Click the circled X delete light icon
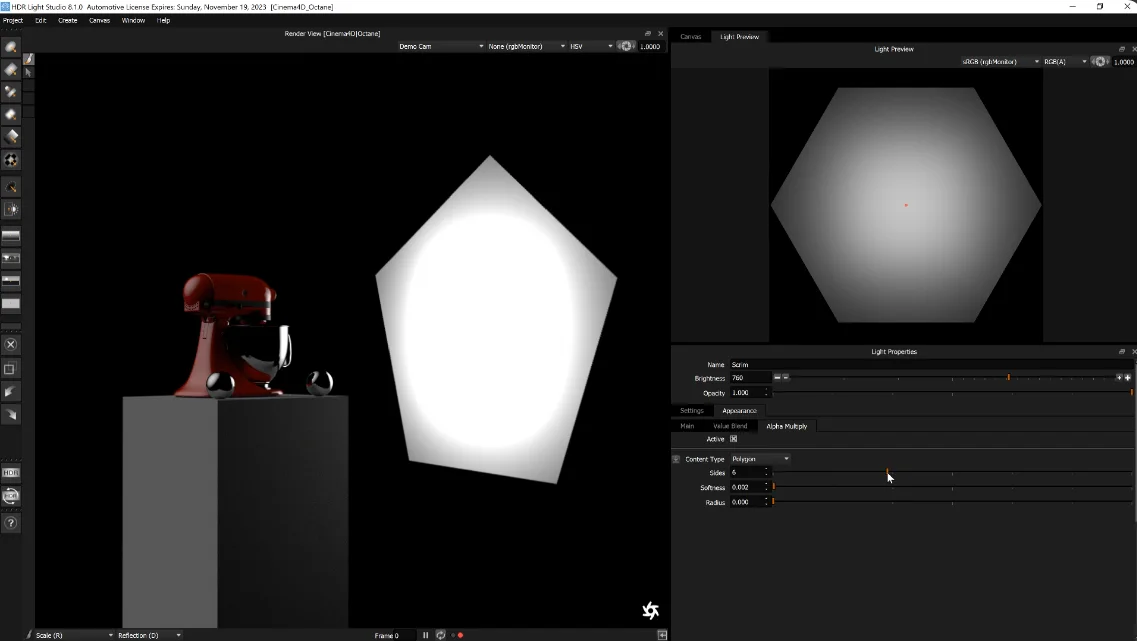1137x641 pixels. coord(11,344)
